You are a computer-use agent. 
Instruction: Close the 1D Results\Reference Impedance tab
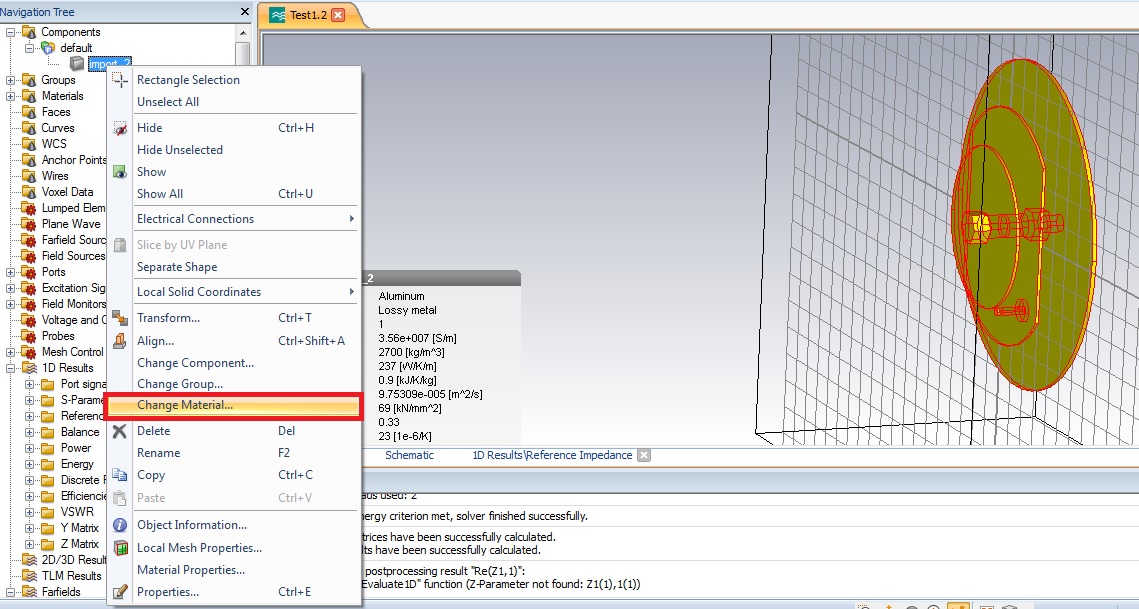point(644,455)
